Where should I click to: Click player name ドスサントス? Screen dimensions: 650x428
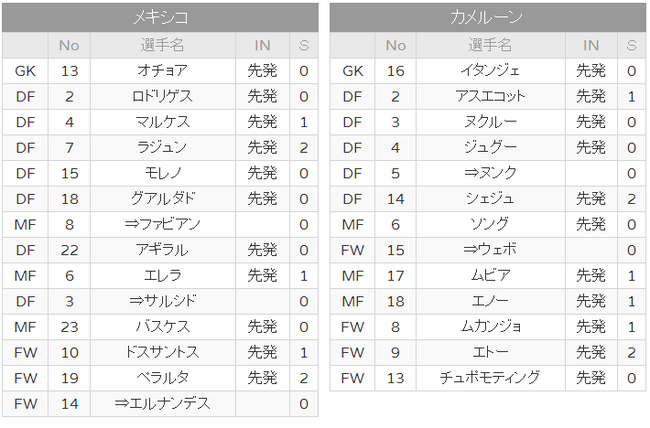162,353
